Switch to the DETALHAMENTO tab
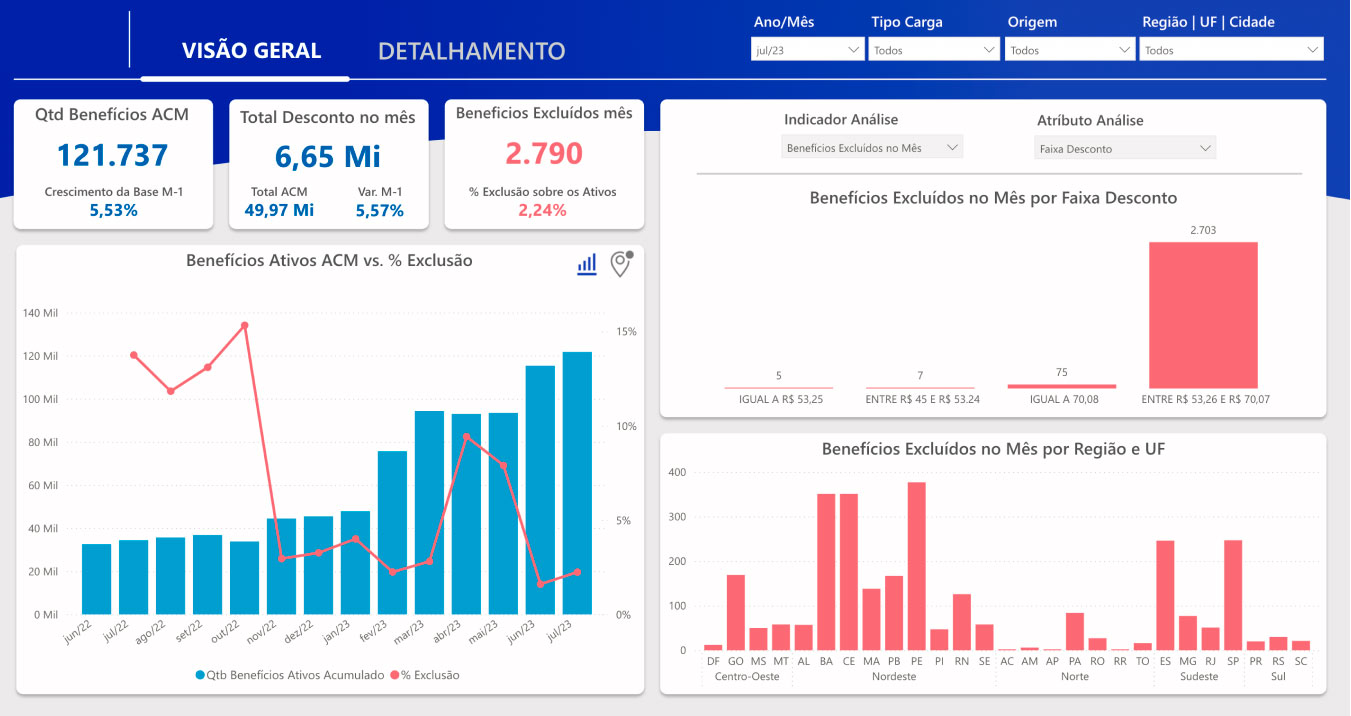The width and height of the screenshot is (1351, 716). [x=471, y=51]
